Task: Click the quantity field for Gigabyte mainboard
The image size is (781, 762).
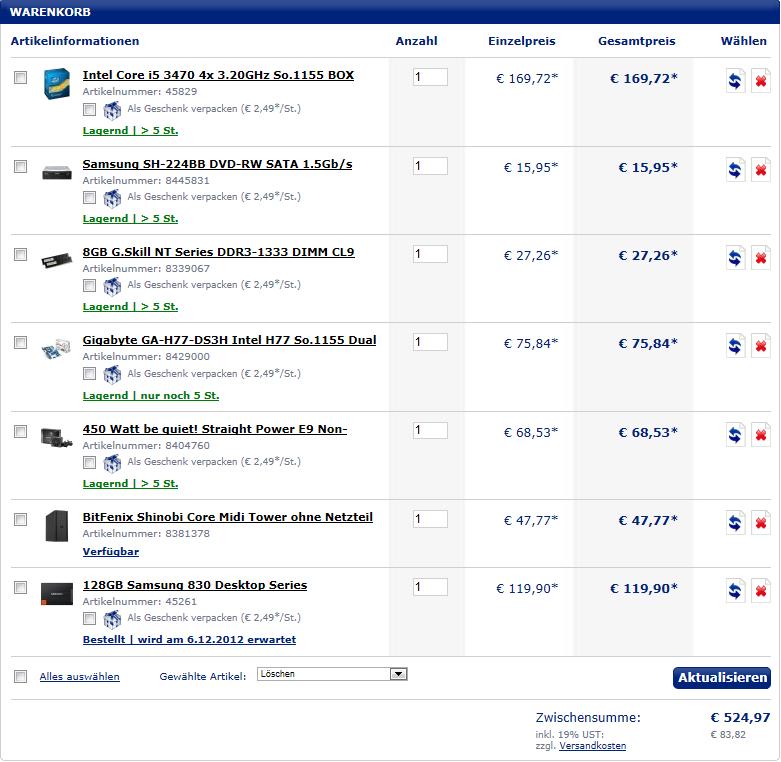Action: click(430, 342)
